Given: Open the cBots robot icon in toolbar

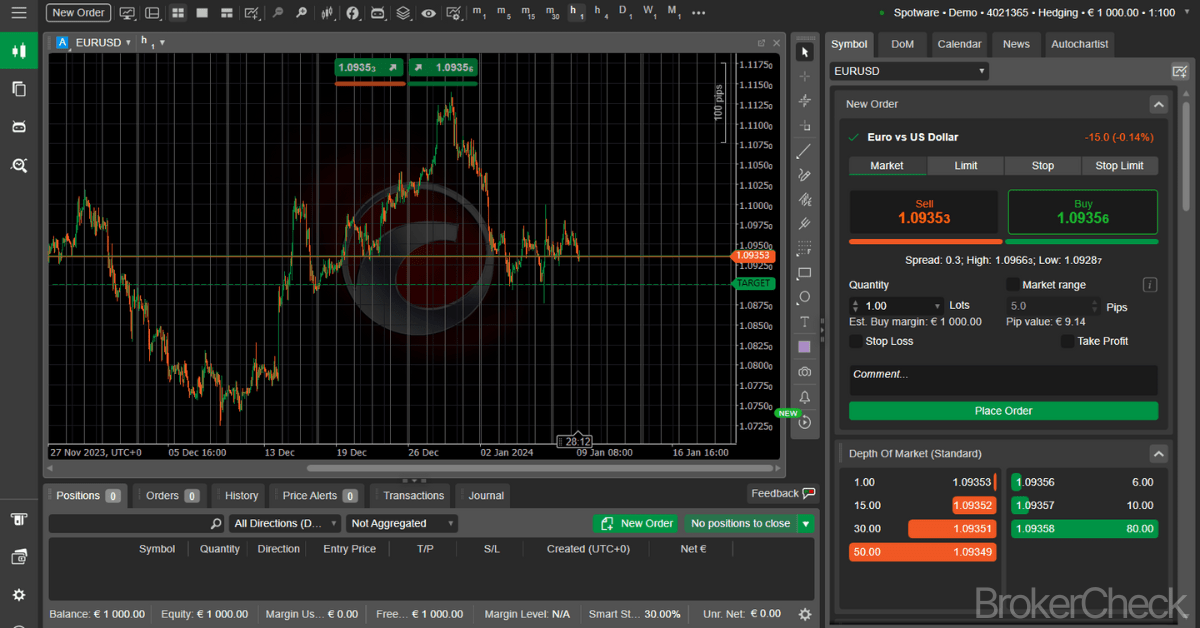Looking at the screenshot, I should click(378, 13).
